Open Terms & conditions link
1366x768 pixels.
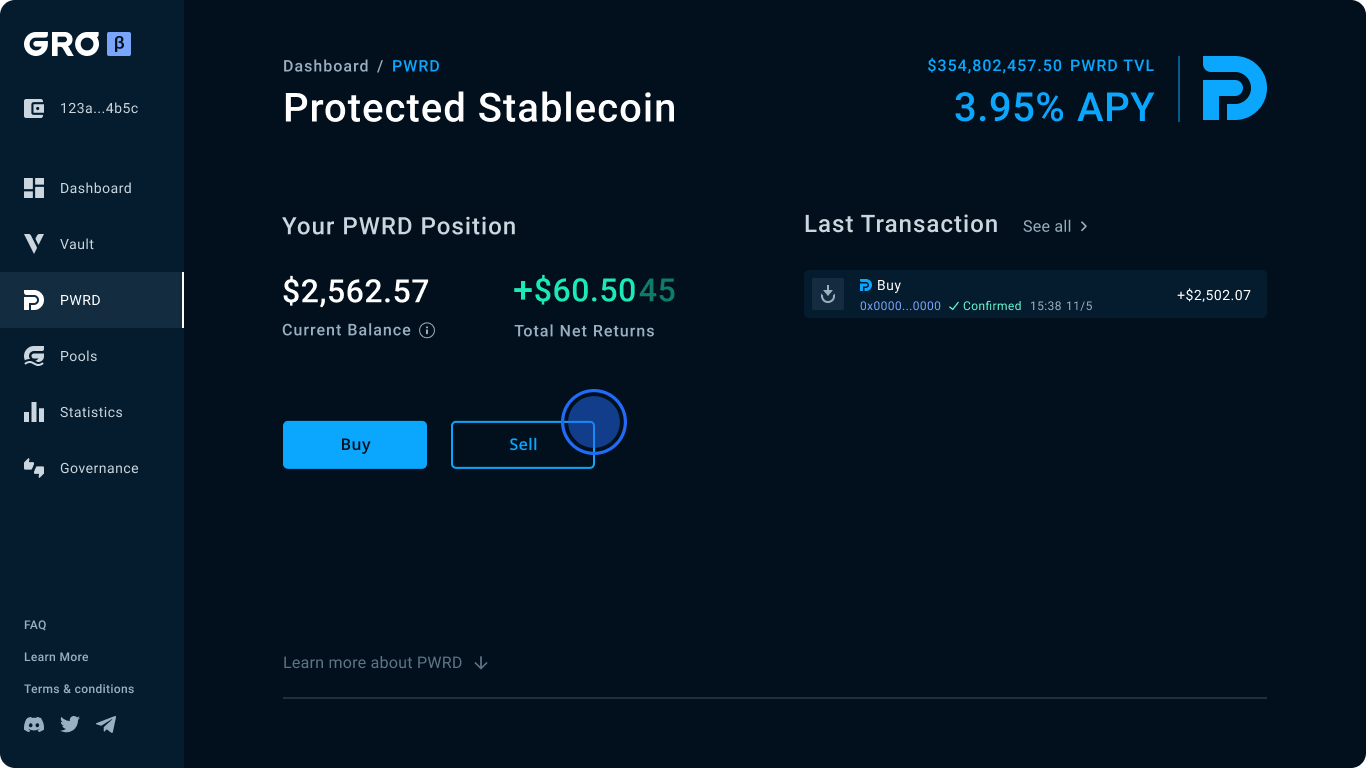click(x=79, y=689)
